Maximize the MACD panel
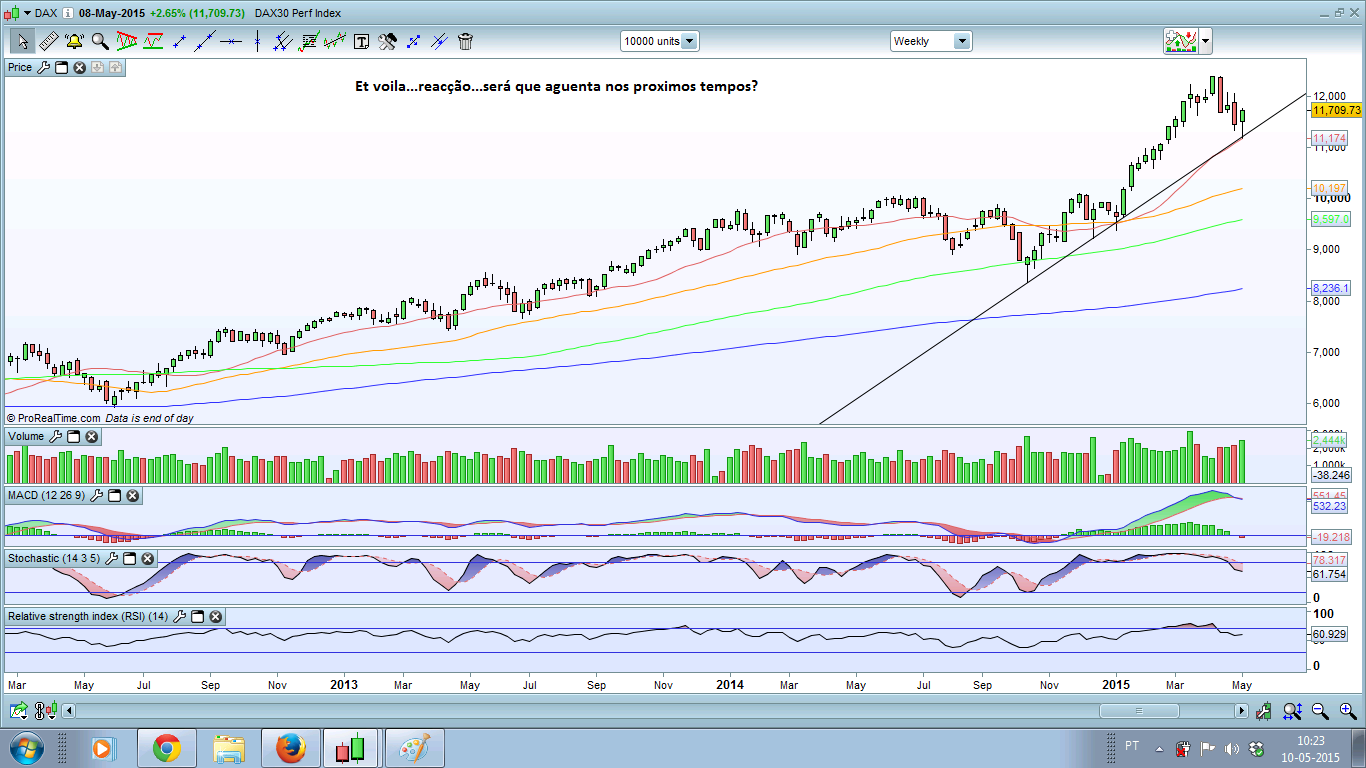 pyautogui.click(x=114, y=495)
